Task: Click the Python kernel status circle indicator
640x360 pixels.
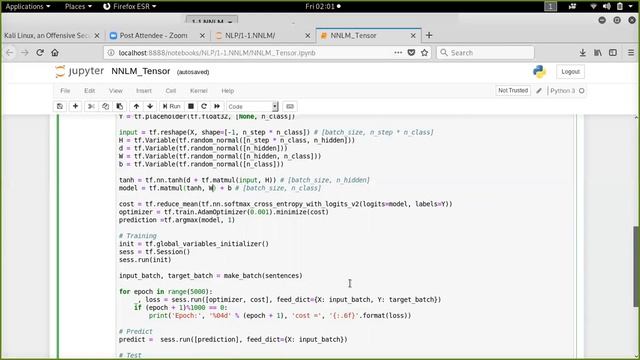Action: [582, 91]
